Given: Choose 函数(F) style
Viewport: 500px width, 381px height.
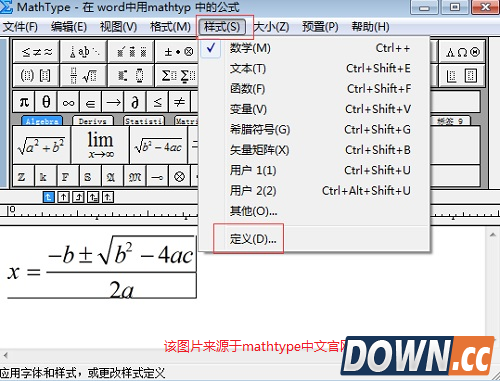Looking at the screenshot, I should point(314,89).
